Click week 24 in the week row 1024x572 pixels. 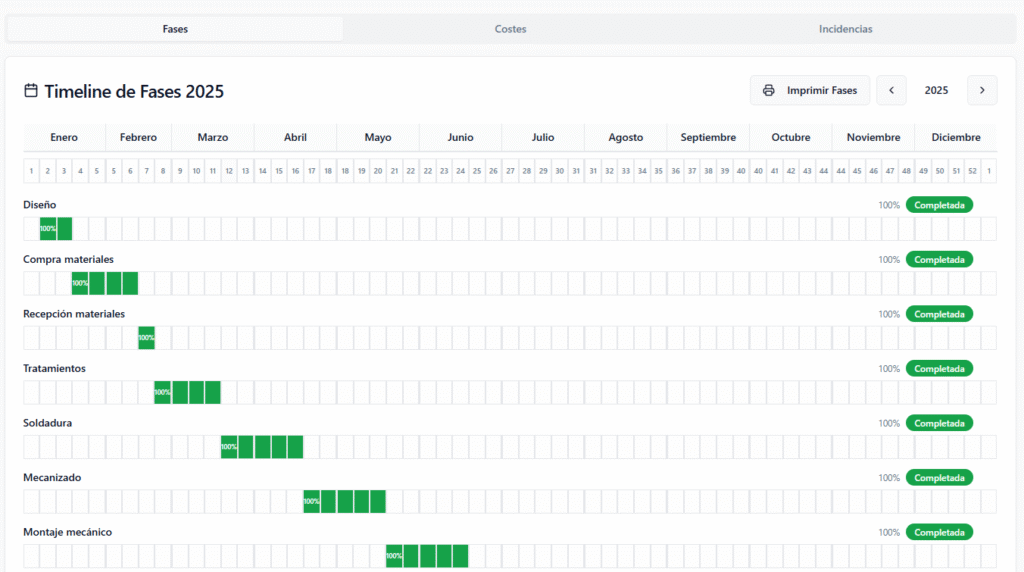click(x=460, y=171)
